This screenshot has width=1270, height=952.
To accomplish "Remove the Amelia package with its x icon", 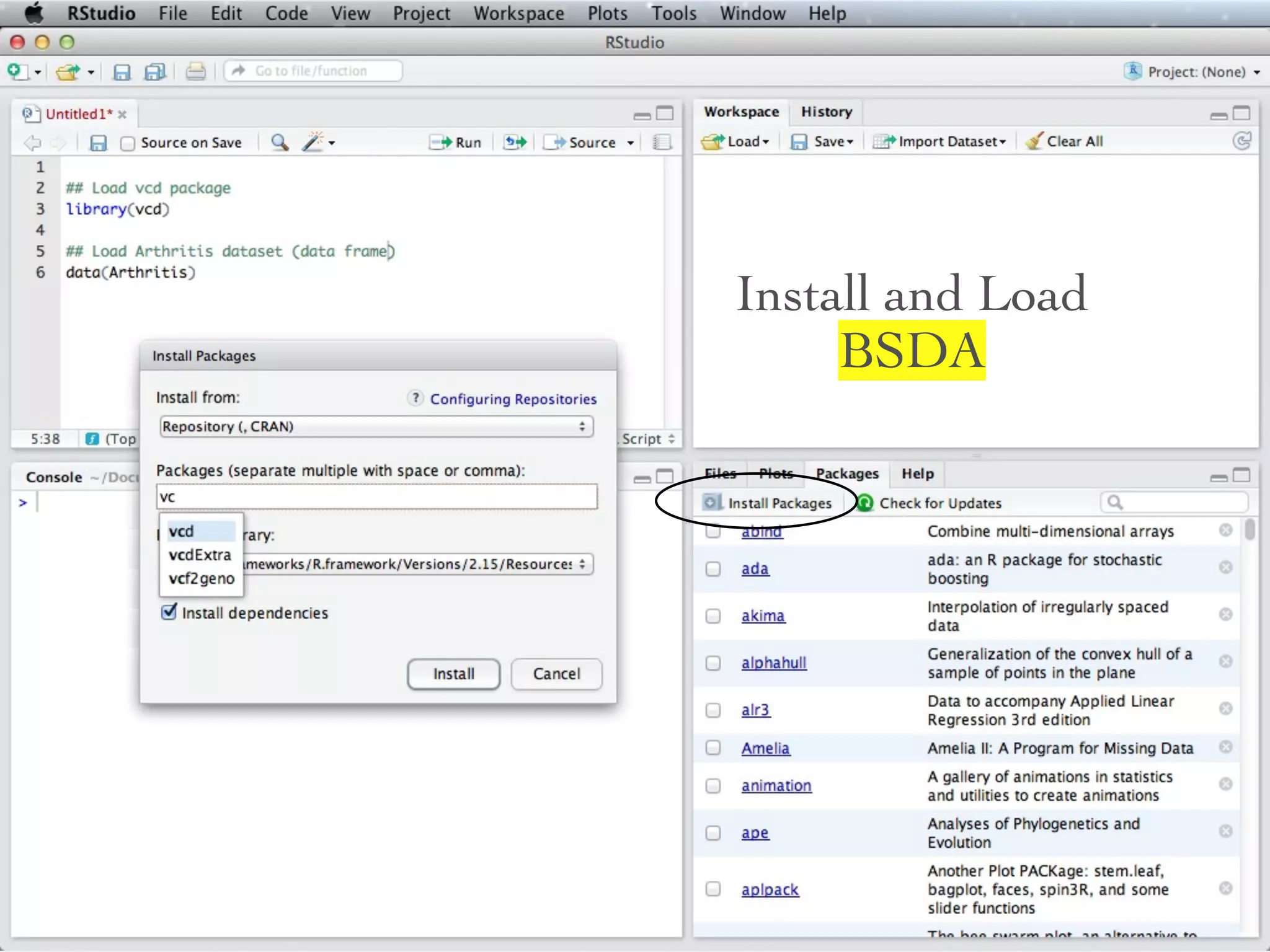I will (1225, 747).
